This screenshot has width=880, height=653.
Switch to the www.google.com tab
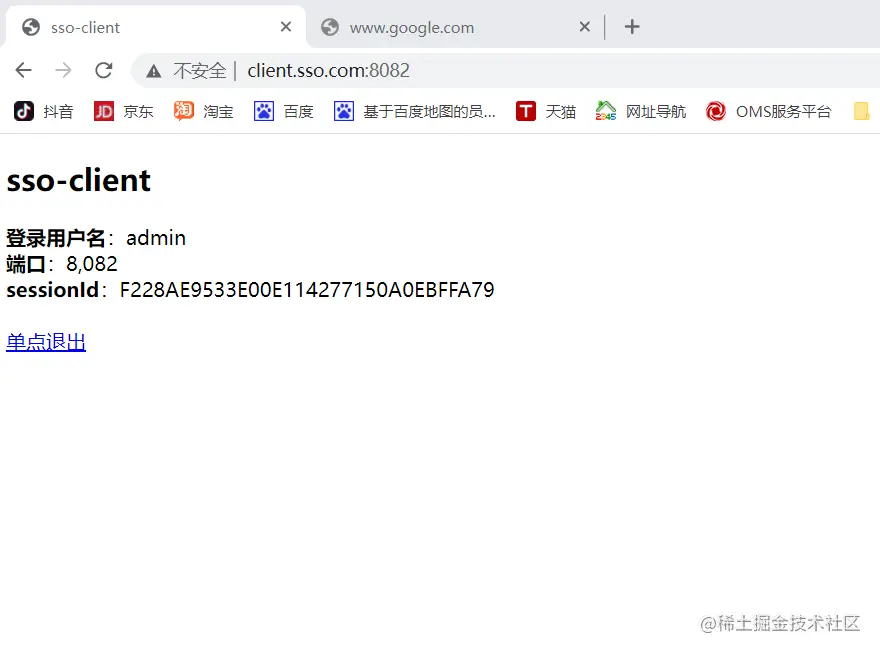click(x=456, y=27)
